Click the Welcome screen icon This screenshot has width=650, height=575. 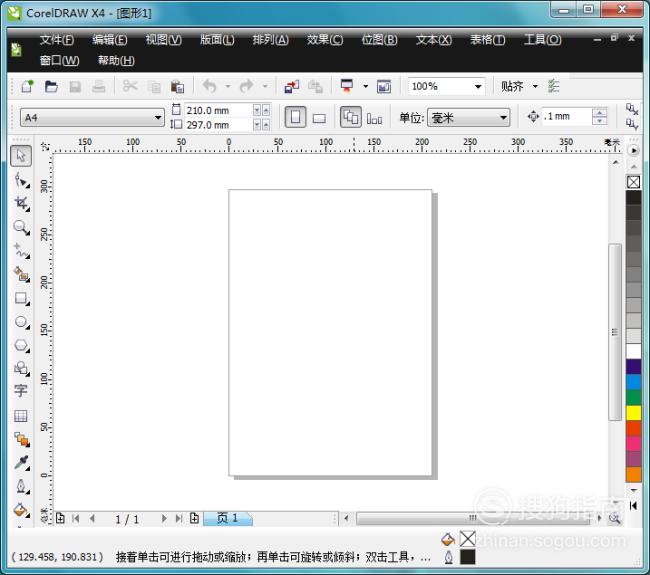[384, 87]
